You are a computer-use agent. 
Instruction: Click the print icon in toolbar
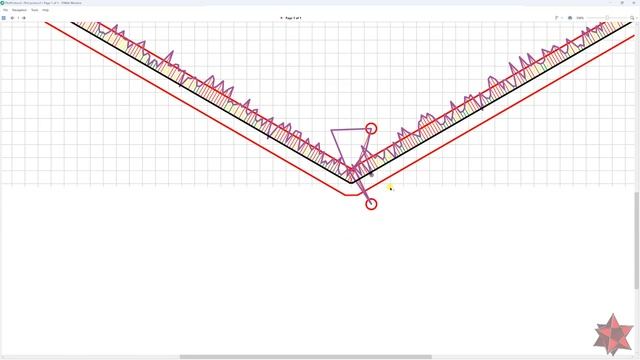click(570, 18)
